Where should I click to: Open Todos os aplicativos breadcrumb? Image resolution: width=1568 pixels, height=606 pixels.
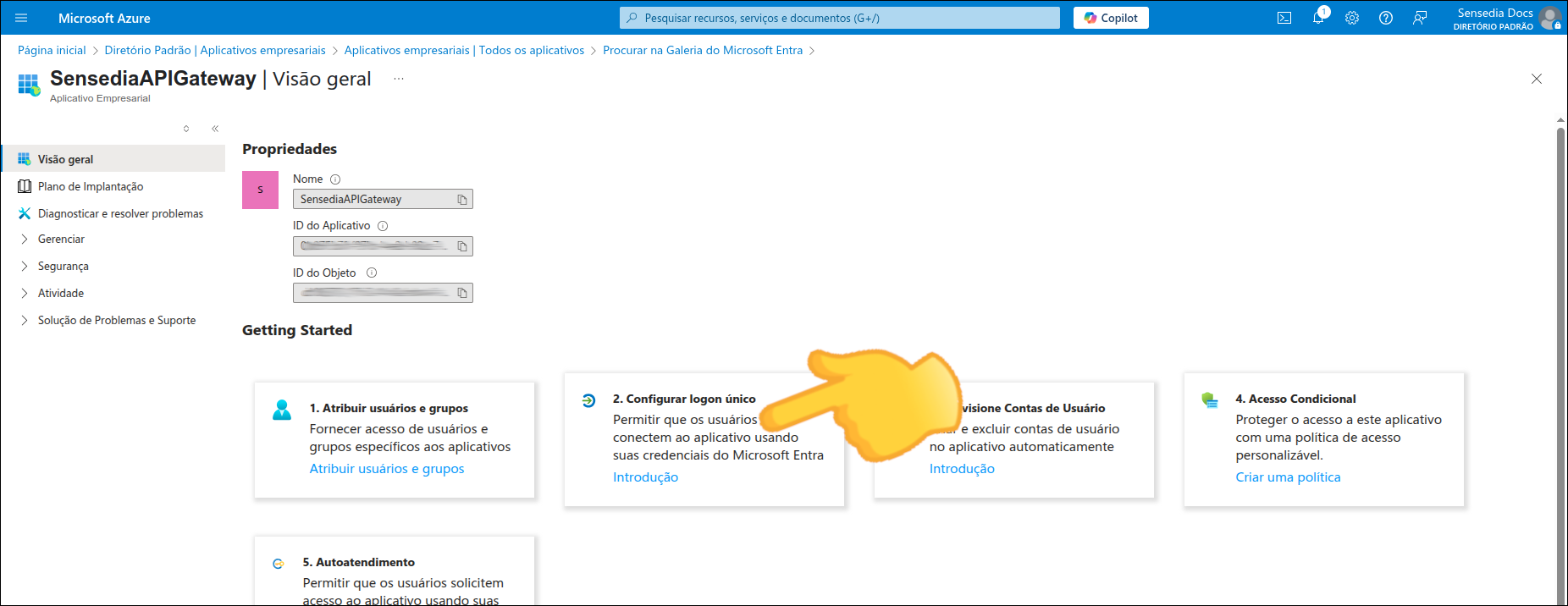tap(464, 50)
